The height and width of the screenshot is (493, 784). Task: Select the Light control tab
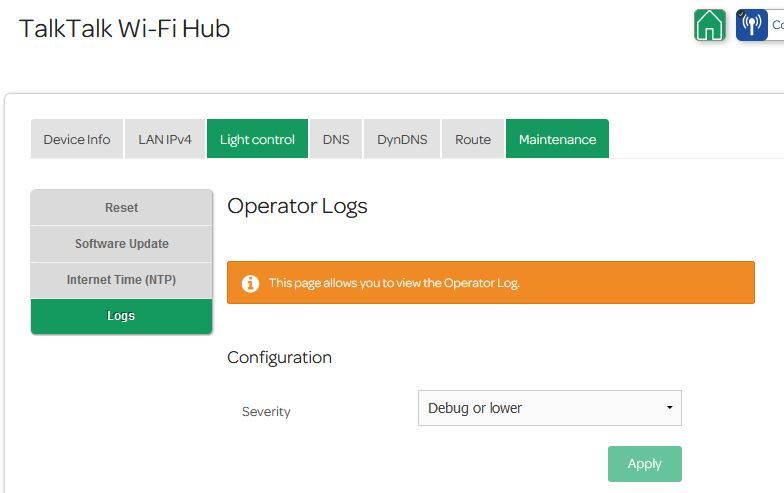click(257, 139)
